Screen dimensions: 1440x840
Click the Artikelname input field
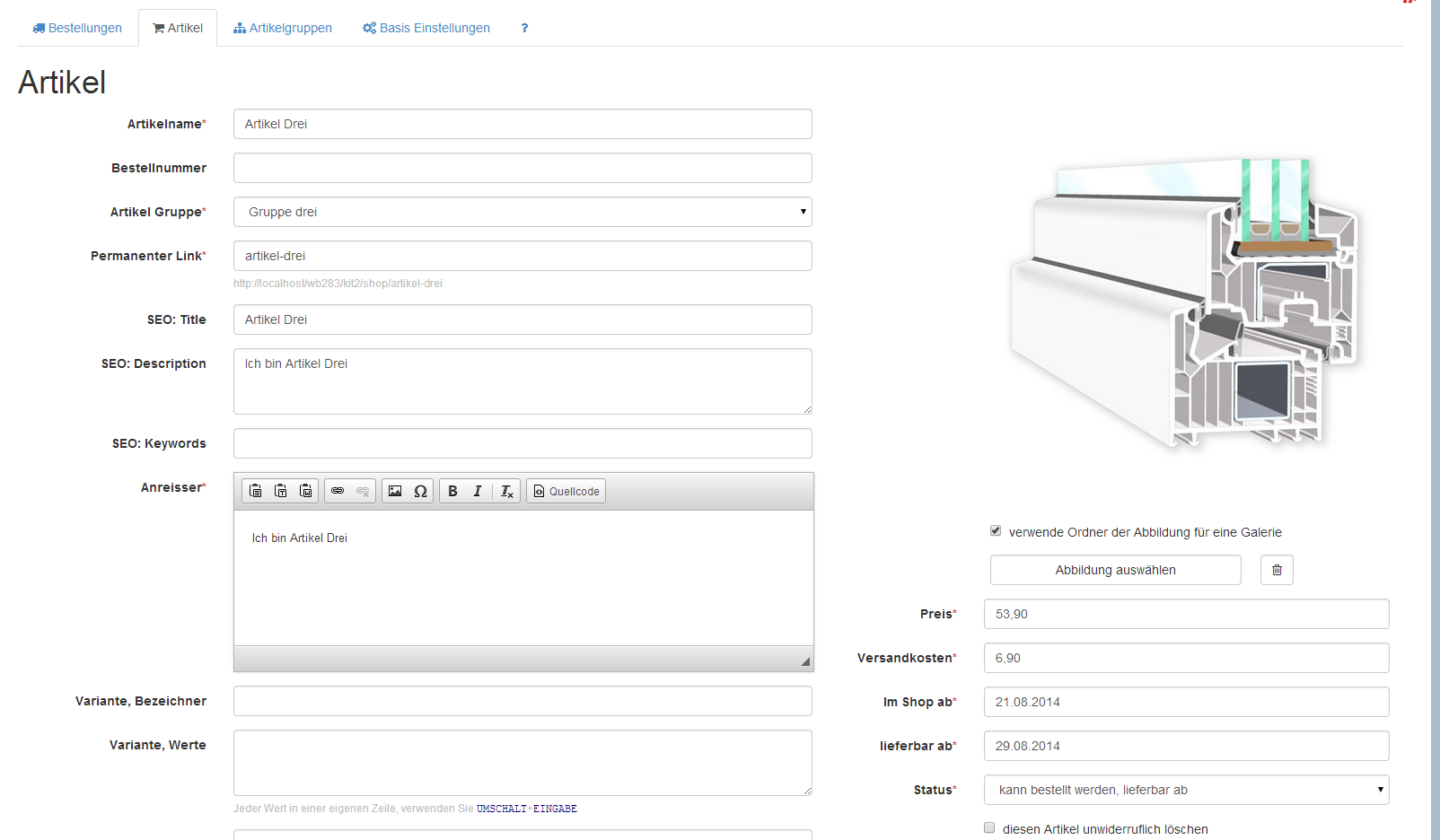522,124
